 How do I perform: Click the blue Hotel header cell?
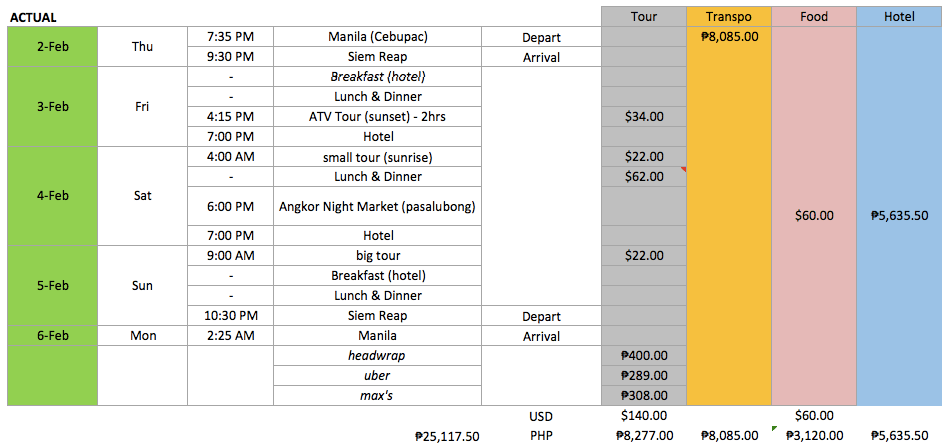coord(900,17)
